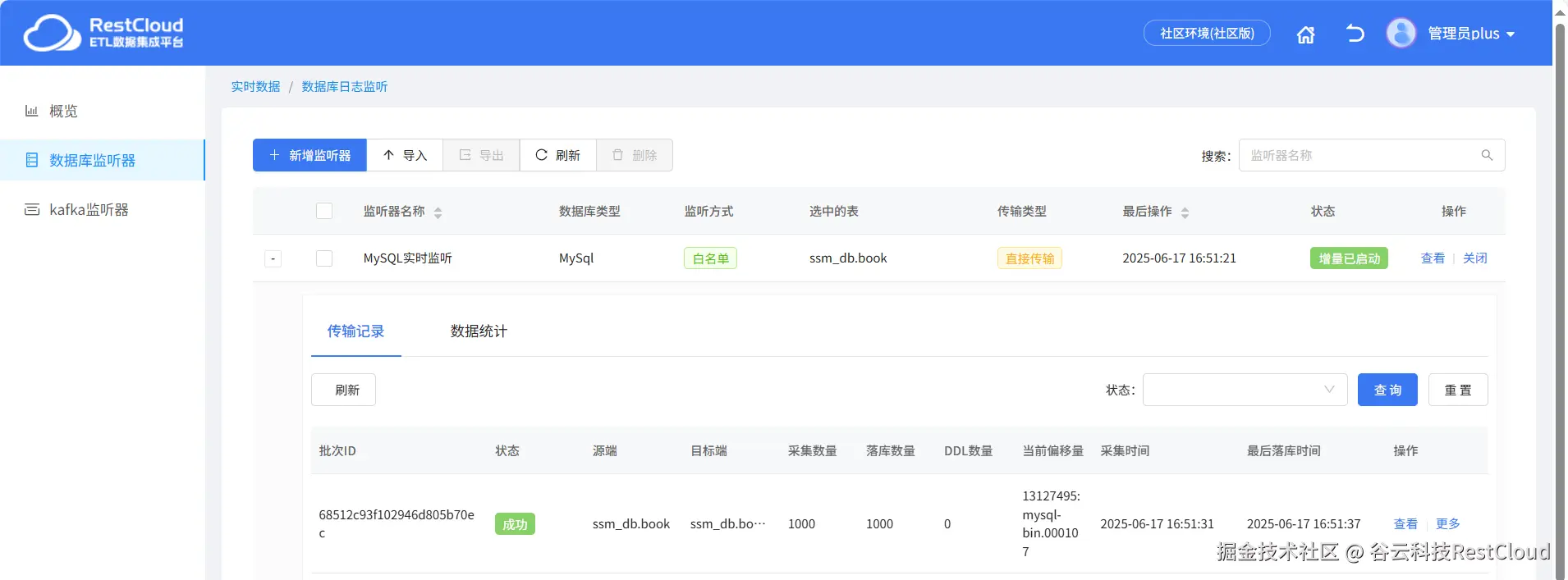Click the 重置 button

tap(1458, 390)
